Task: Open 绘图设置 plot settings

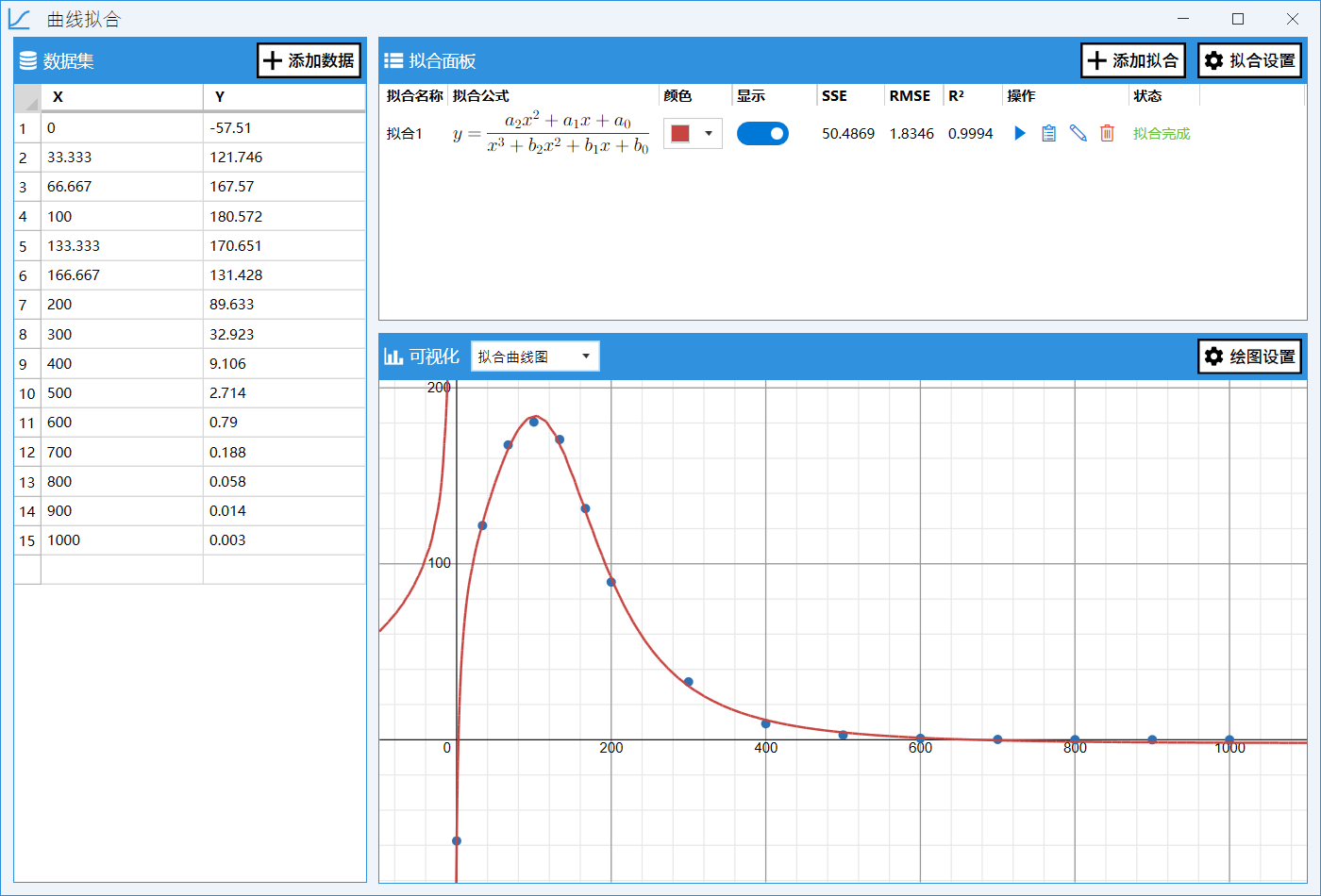Action: click(x=1250, y=357)
